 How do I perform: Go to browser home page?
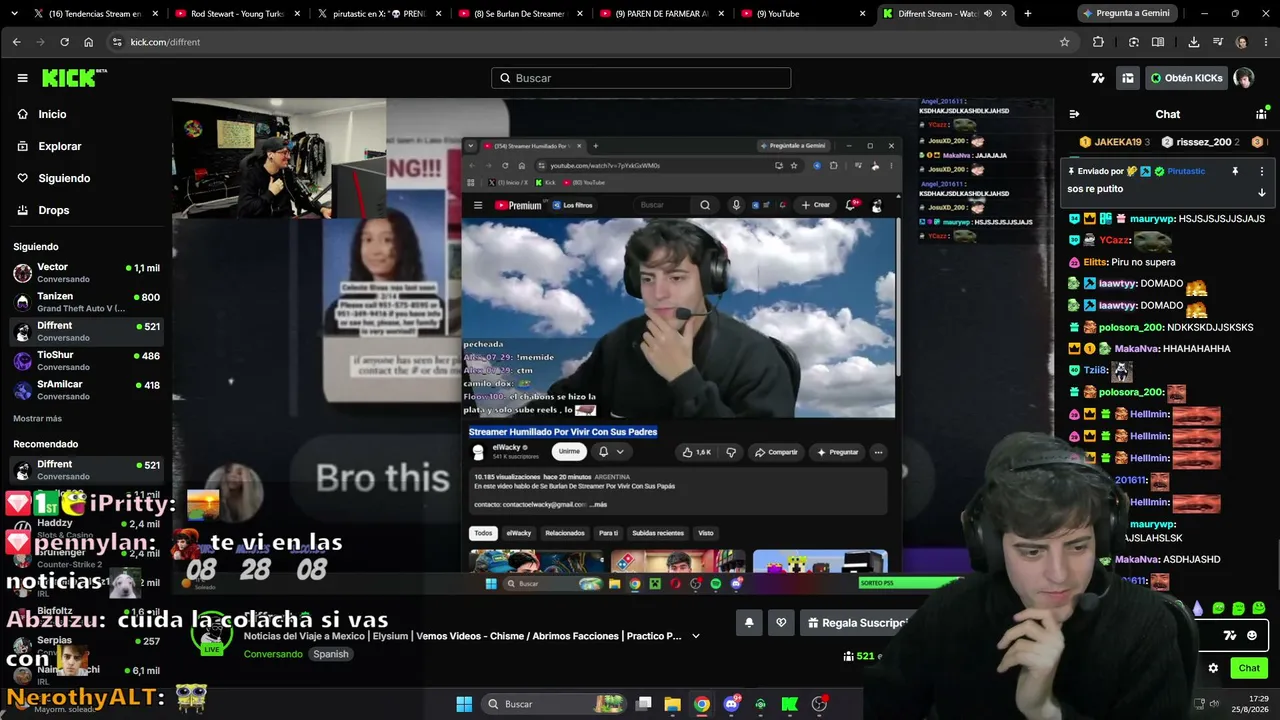pyautogui.click(x=88, y=42)
